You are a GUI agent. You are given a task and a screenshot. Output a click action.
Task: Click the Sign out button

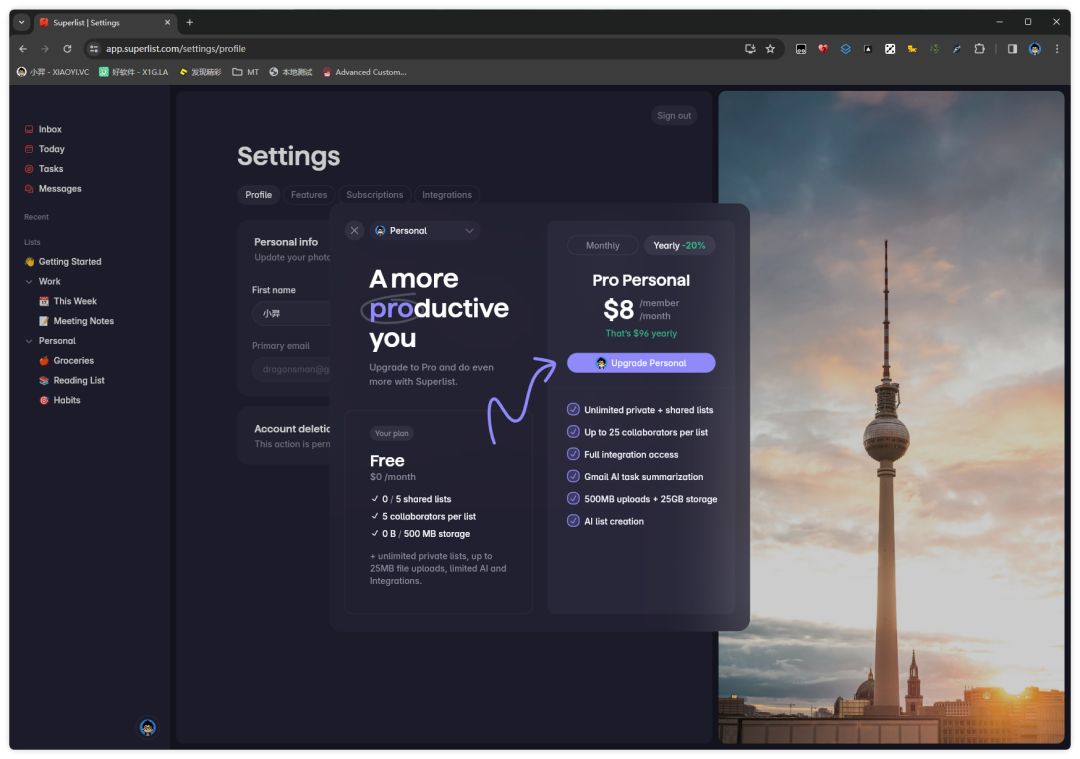[x=673, y=116]
